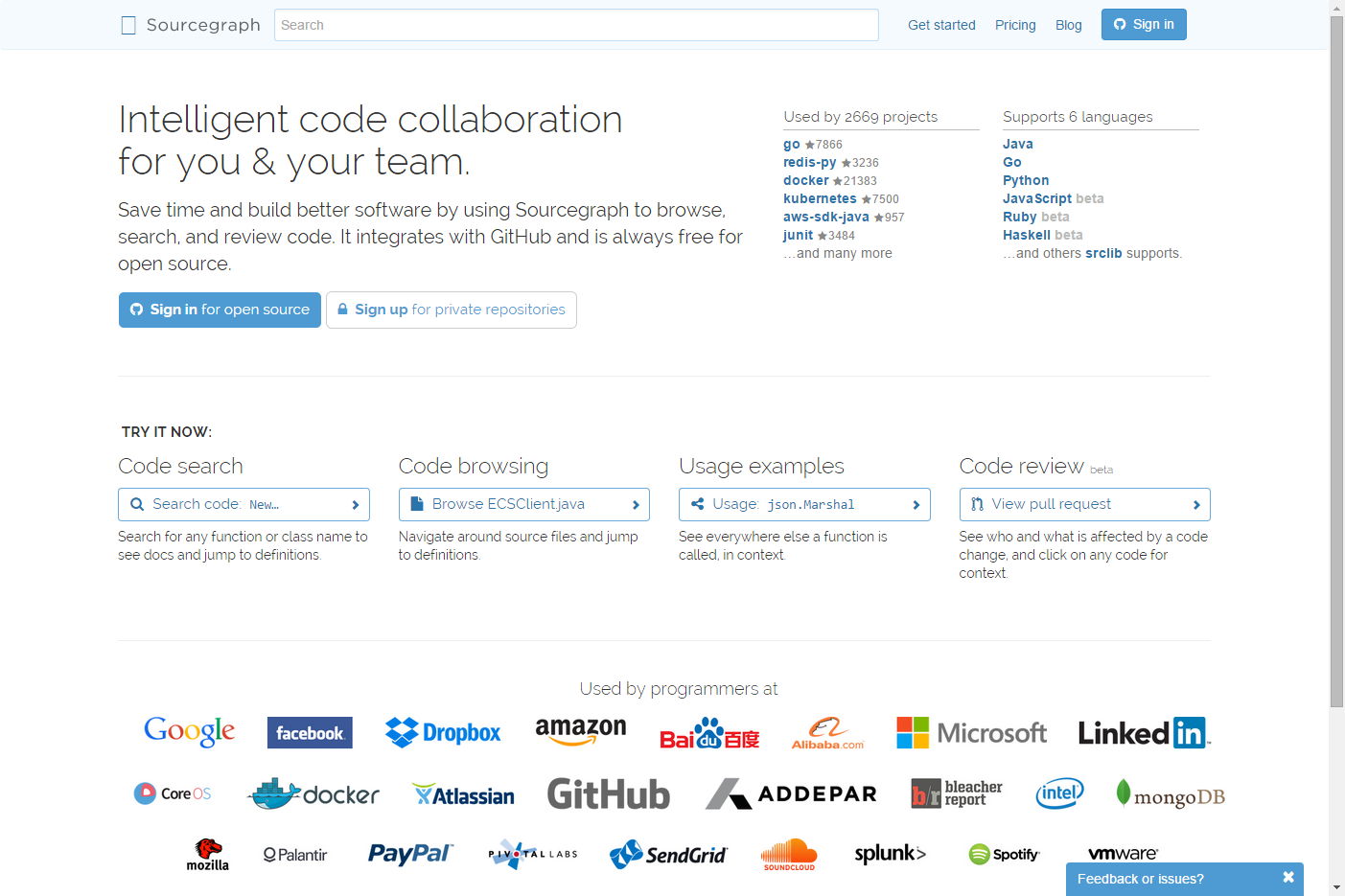Click the Feedback or issues? label
The image size is (1345, 896).
pyautogui.click(x=1141, y=879)
